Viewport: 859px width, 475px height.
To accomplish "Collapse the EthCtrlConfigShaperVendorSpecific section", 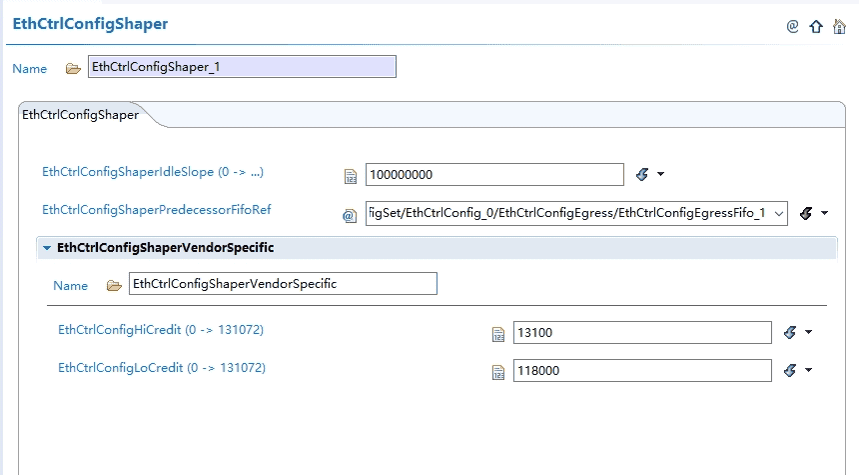I will click(47, 247).
